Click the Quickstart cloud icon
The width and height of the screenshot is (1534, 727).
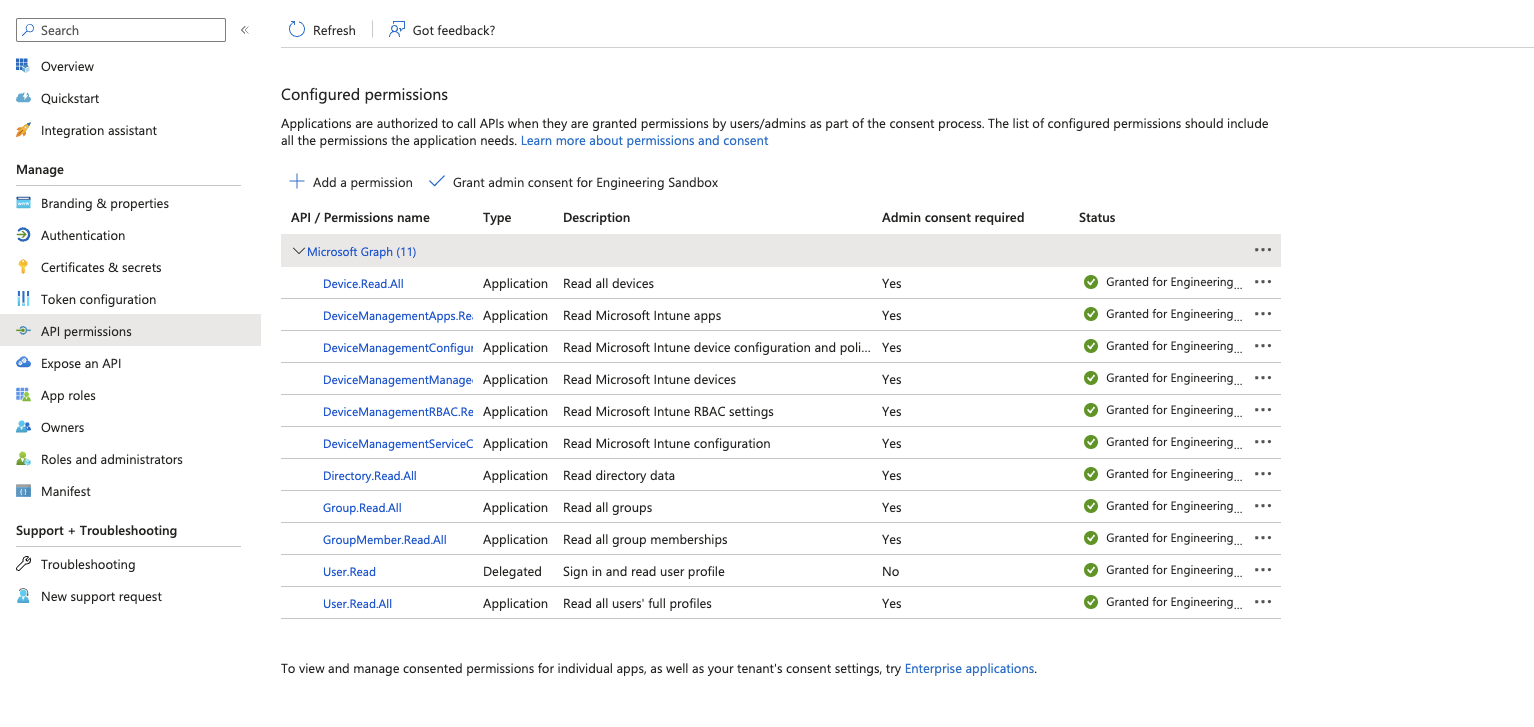[x=23, y=98]
